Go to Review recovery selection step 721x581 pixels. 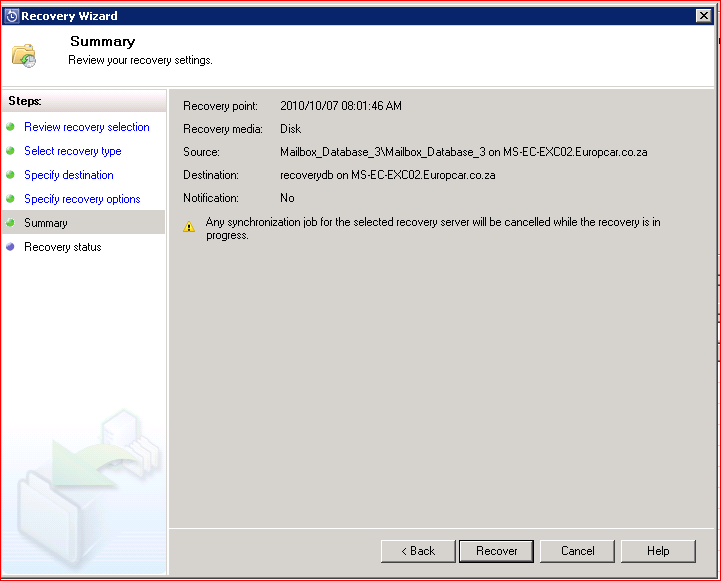pos(87,127)
